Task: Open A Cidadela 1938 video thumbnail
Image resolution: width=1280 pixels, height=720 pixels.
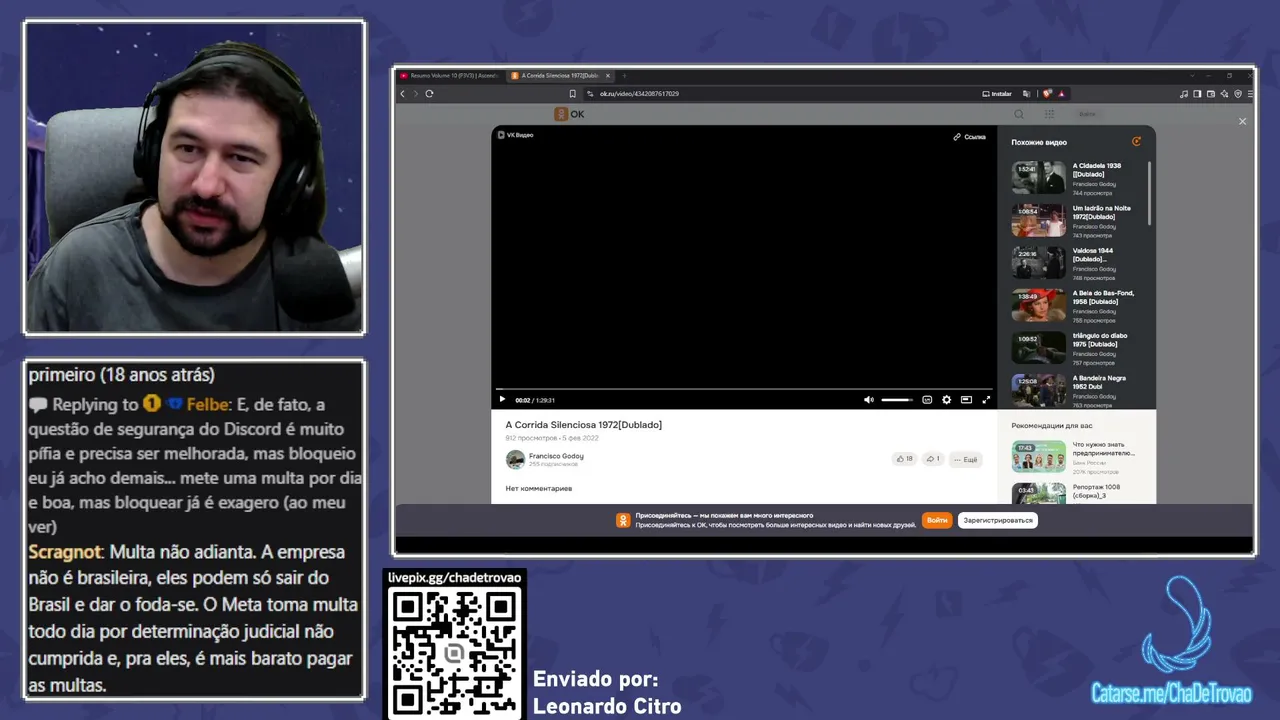Action: [1038, 178]
